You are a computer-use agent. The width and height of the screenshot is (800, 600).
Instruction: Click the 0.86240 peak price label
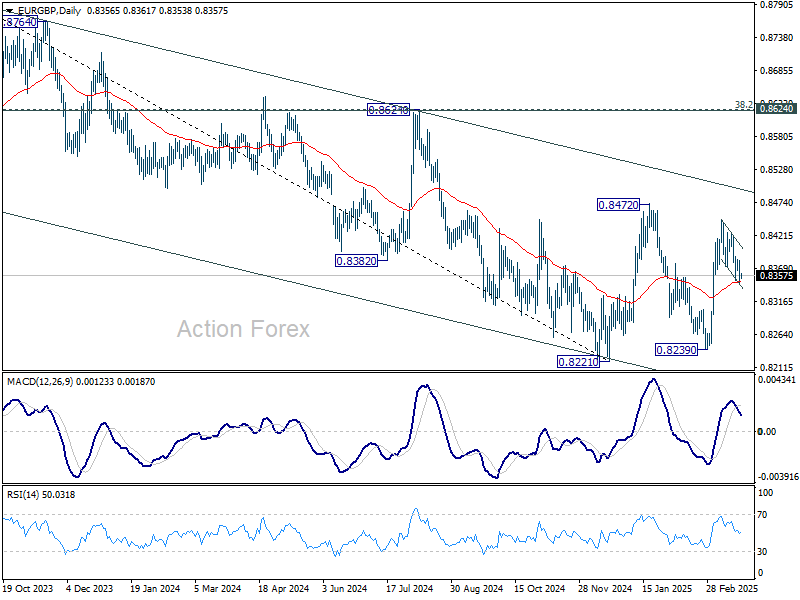pos(388,110)
